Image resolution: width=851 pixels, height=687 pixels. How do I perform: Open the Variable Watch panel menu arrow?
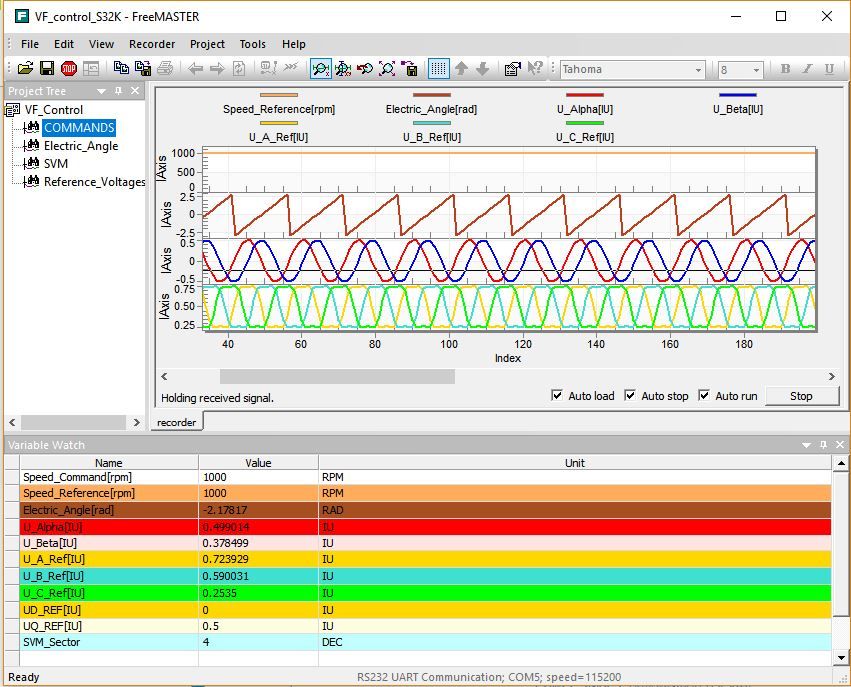[x=806, y=445]
